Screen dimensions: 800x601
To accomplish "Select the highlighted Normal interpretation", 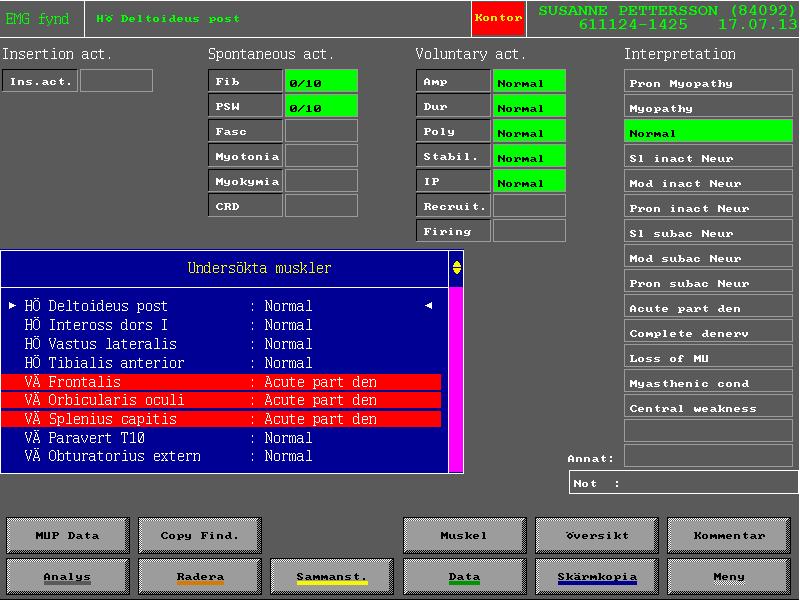I will coord(708,131).
